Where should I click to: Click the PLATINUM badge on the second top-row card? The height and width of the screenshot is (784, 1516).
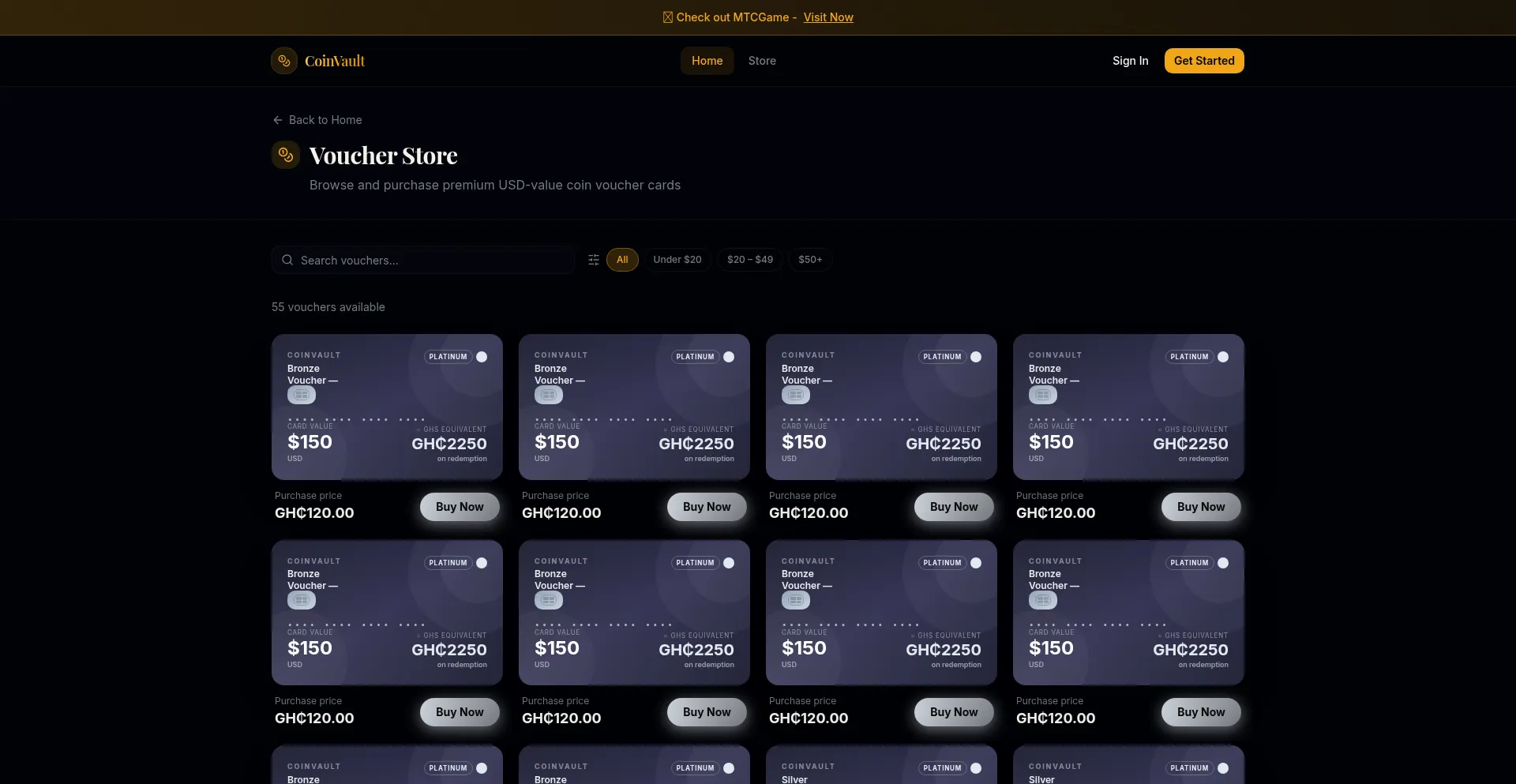tap(696, 357)
